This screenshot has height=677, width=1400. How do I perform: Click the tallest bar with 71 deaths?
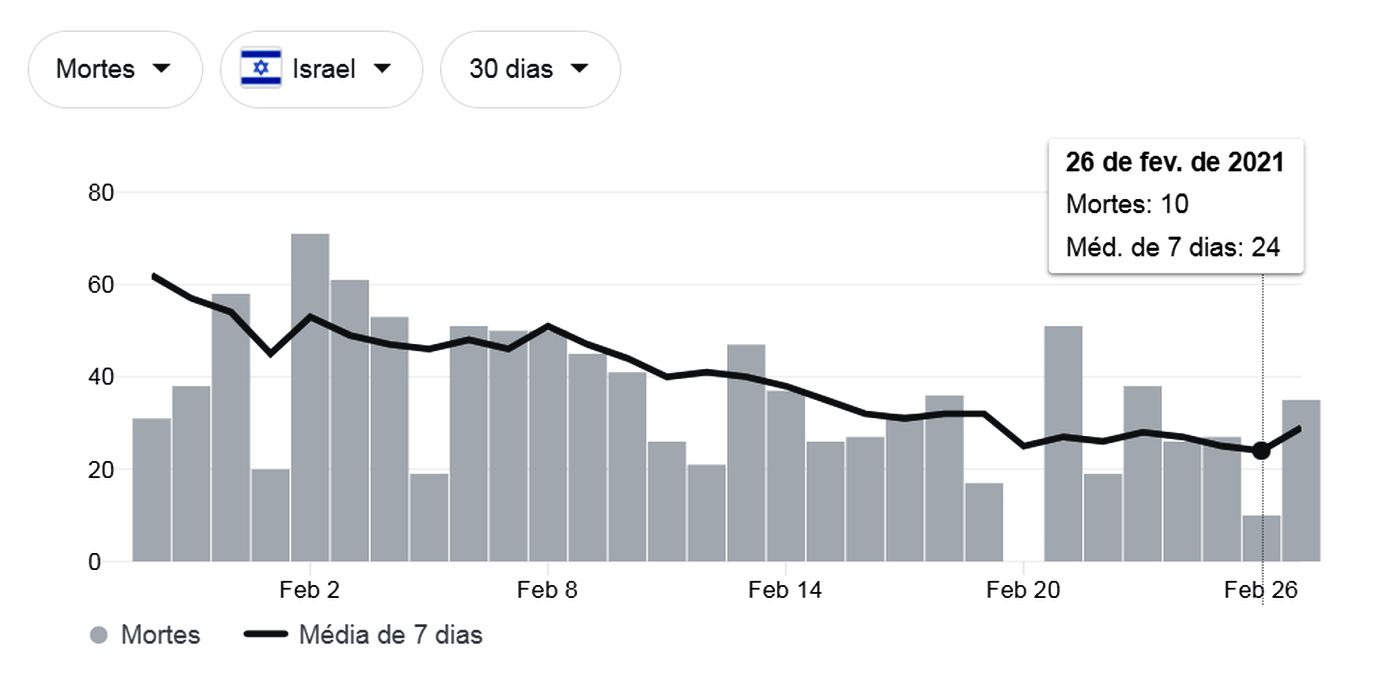(310, 400)
